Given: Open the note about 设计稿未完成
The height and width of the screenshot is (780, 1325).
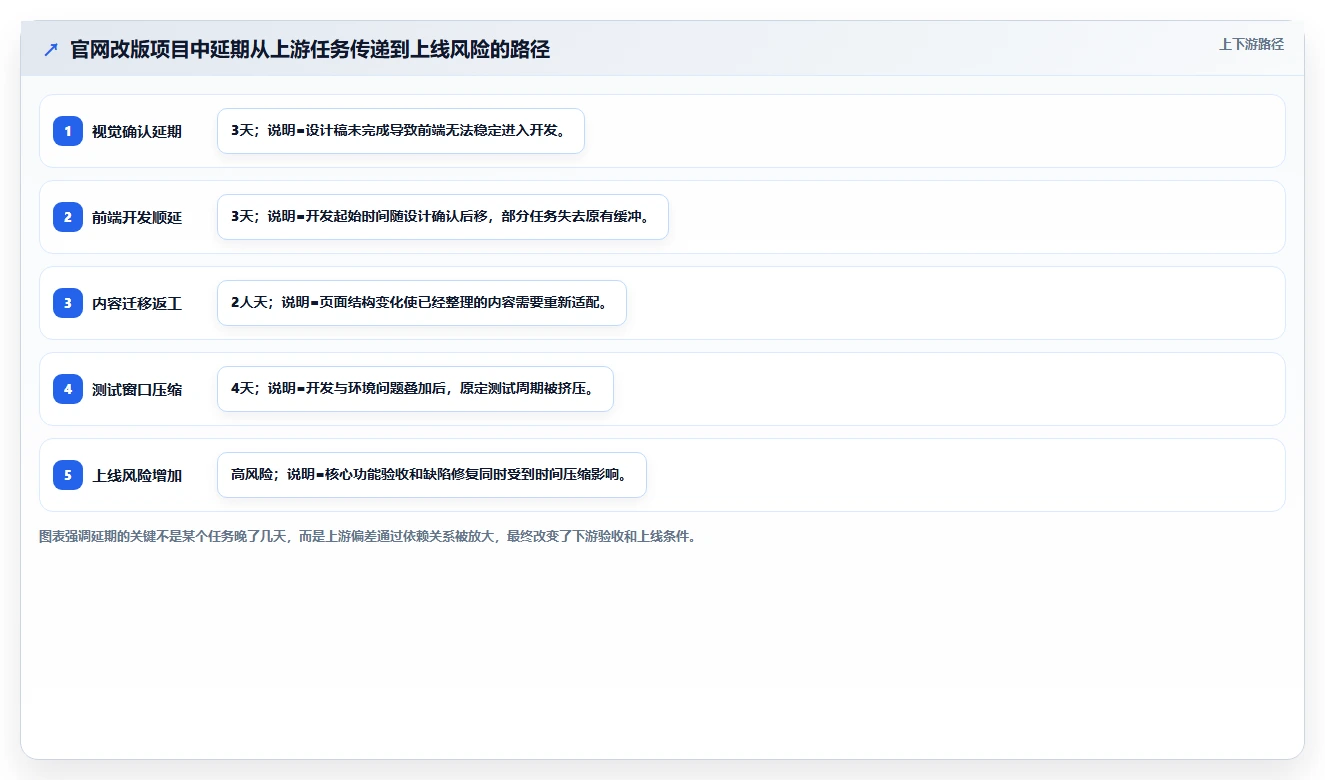Looking at the screenshot, I should [x=400, y=131].
